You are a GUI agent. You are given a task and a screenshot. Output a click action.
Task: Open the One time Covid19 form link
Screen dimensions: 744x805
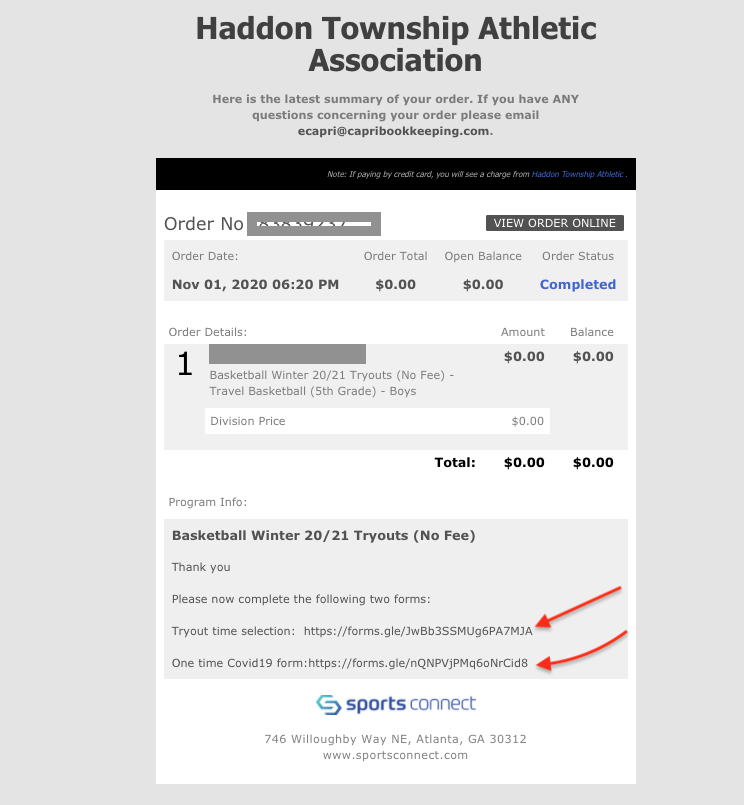coord(418,663)
